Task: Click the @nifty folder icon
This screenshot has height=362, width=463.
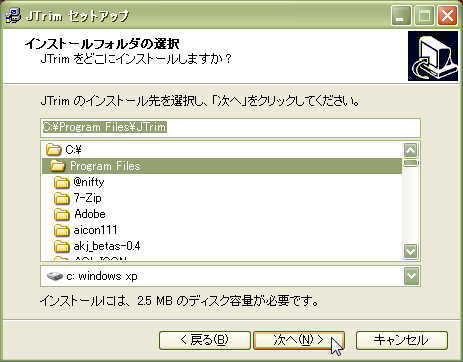Action: pyautogui.click(x=62, y=182)
